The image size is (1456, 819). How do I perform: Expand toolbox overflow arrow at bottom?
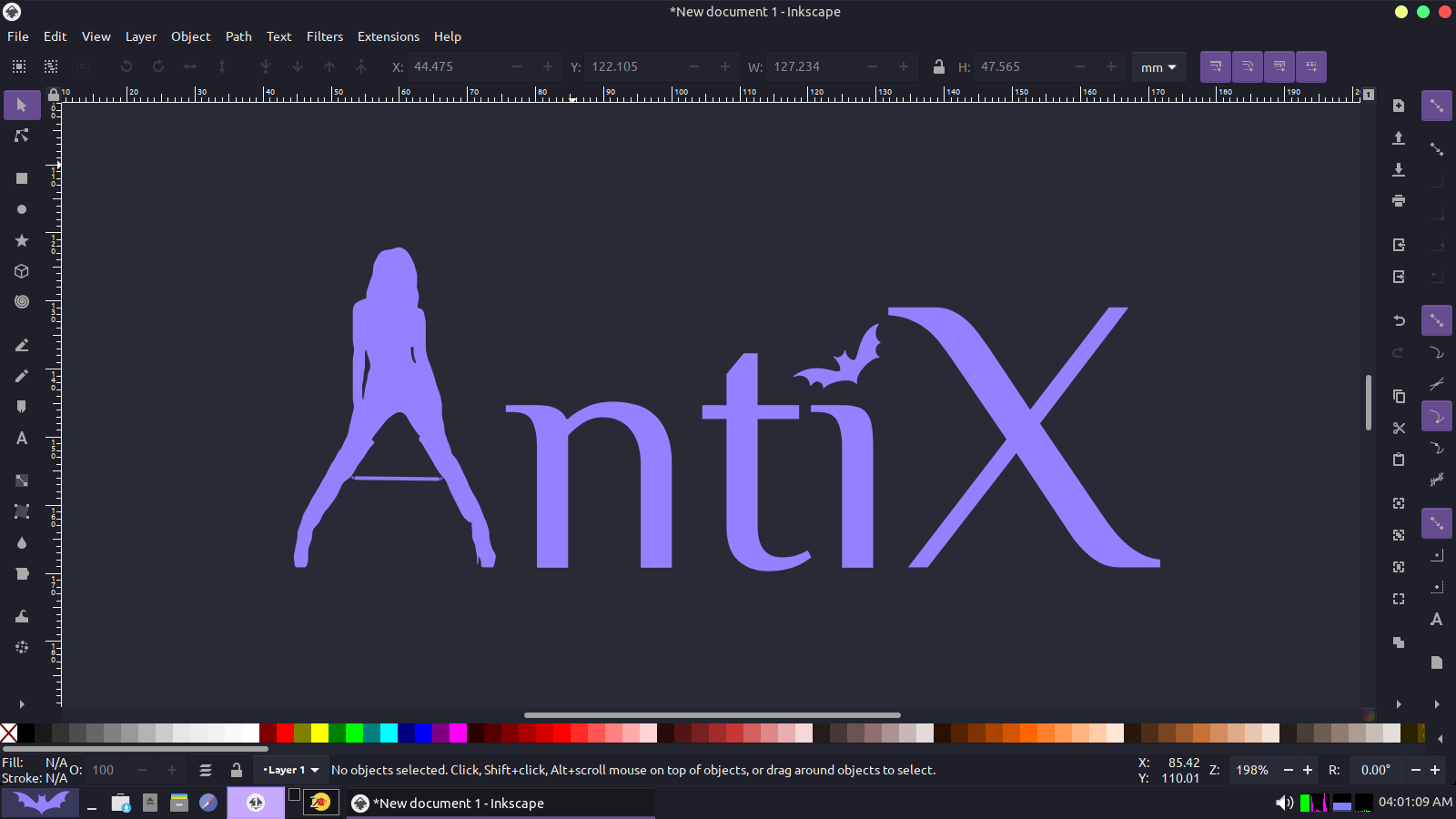point(22,703)
